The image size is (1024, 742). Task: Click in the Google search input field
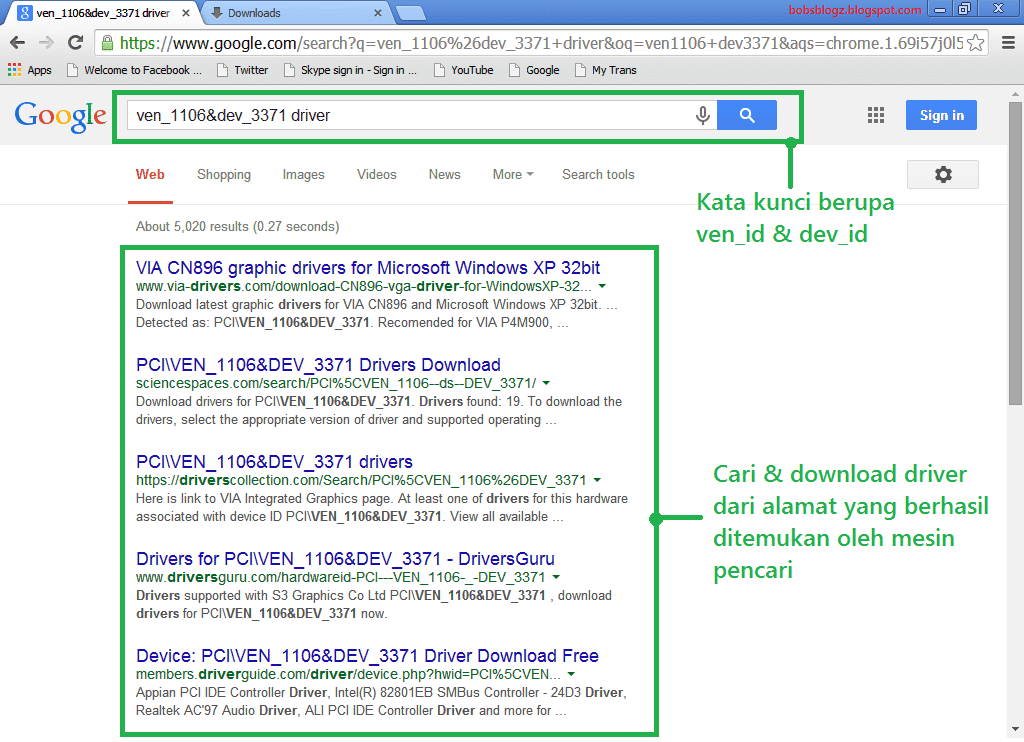410,115
